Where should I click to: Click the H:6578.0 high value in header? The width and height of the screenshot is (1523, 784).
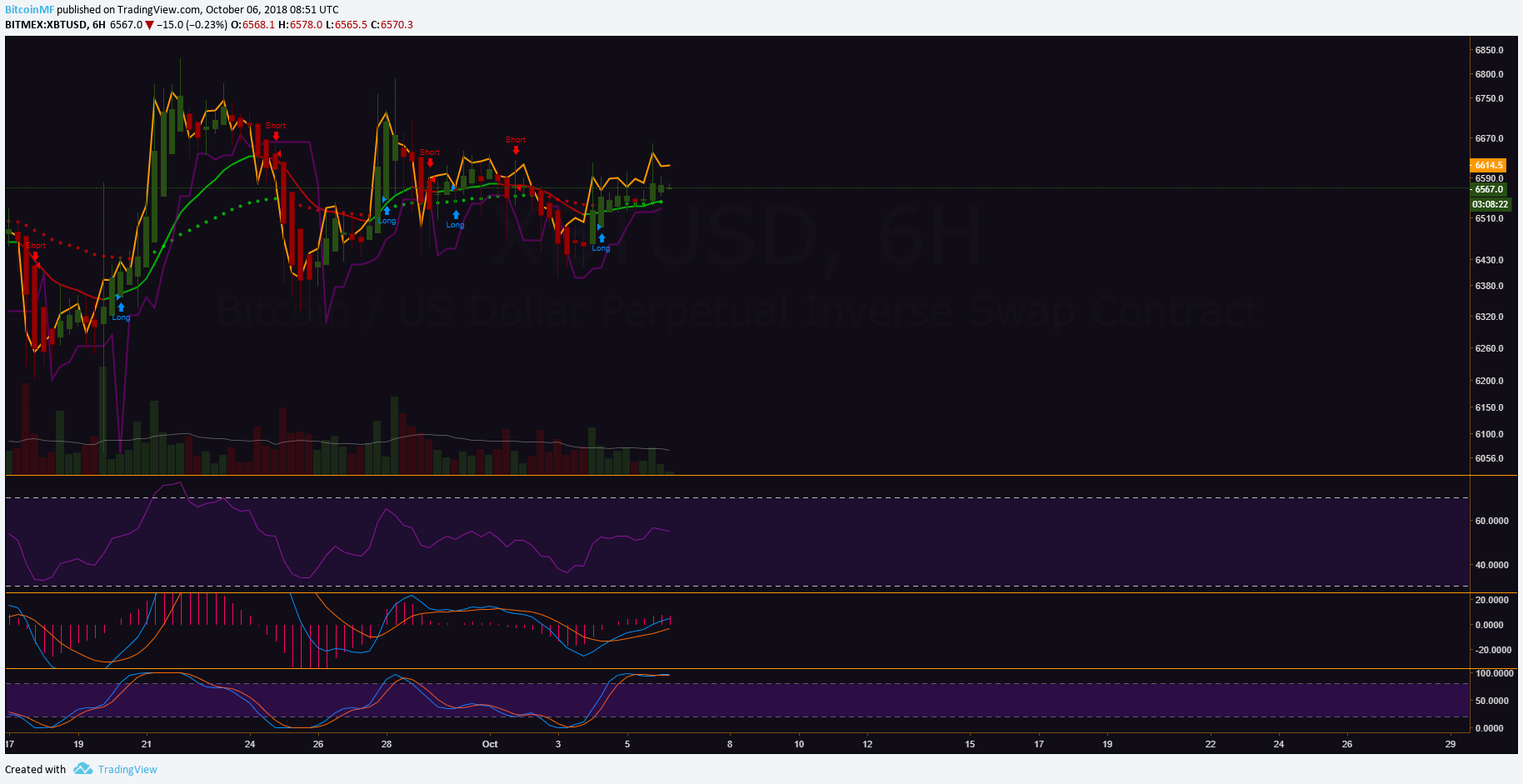coord(300,24)
